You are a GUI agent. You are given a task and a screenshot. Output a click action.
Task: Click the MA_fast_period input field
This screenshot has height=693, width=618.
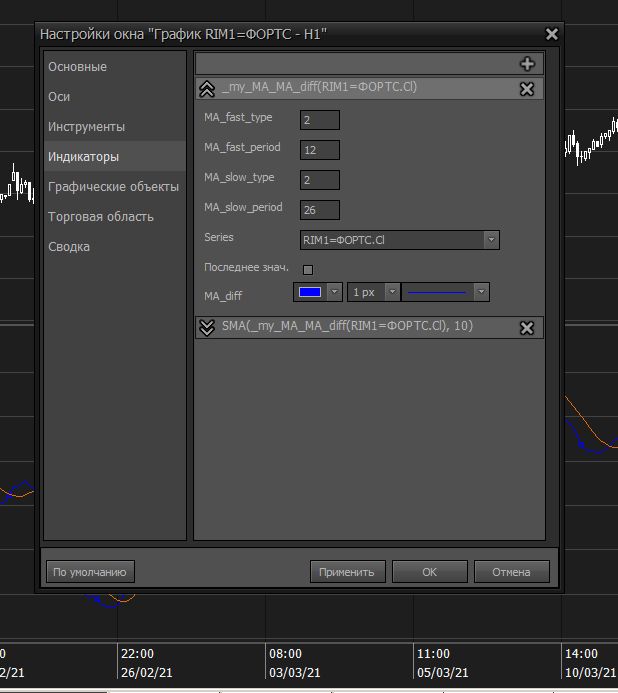tap(320, 150)
